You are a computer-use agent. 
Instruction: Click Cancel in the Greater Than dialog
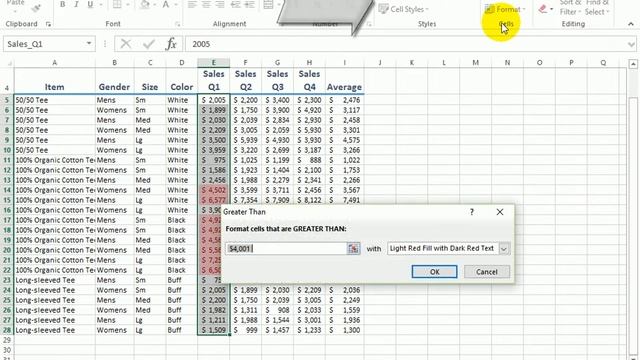pos(487,272)
